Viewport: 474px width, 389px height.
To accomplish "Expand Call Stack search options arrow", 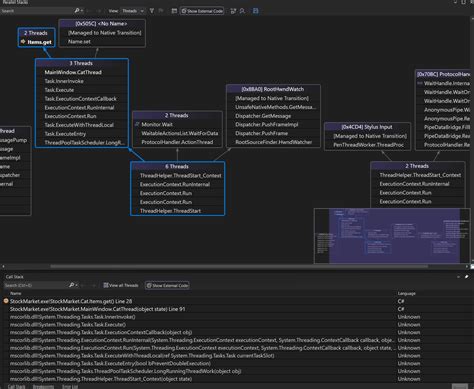I will click(77, 285).
